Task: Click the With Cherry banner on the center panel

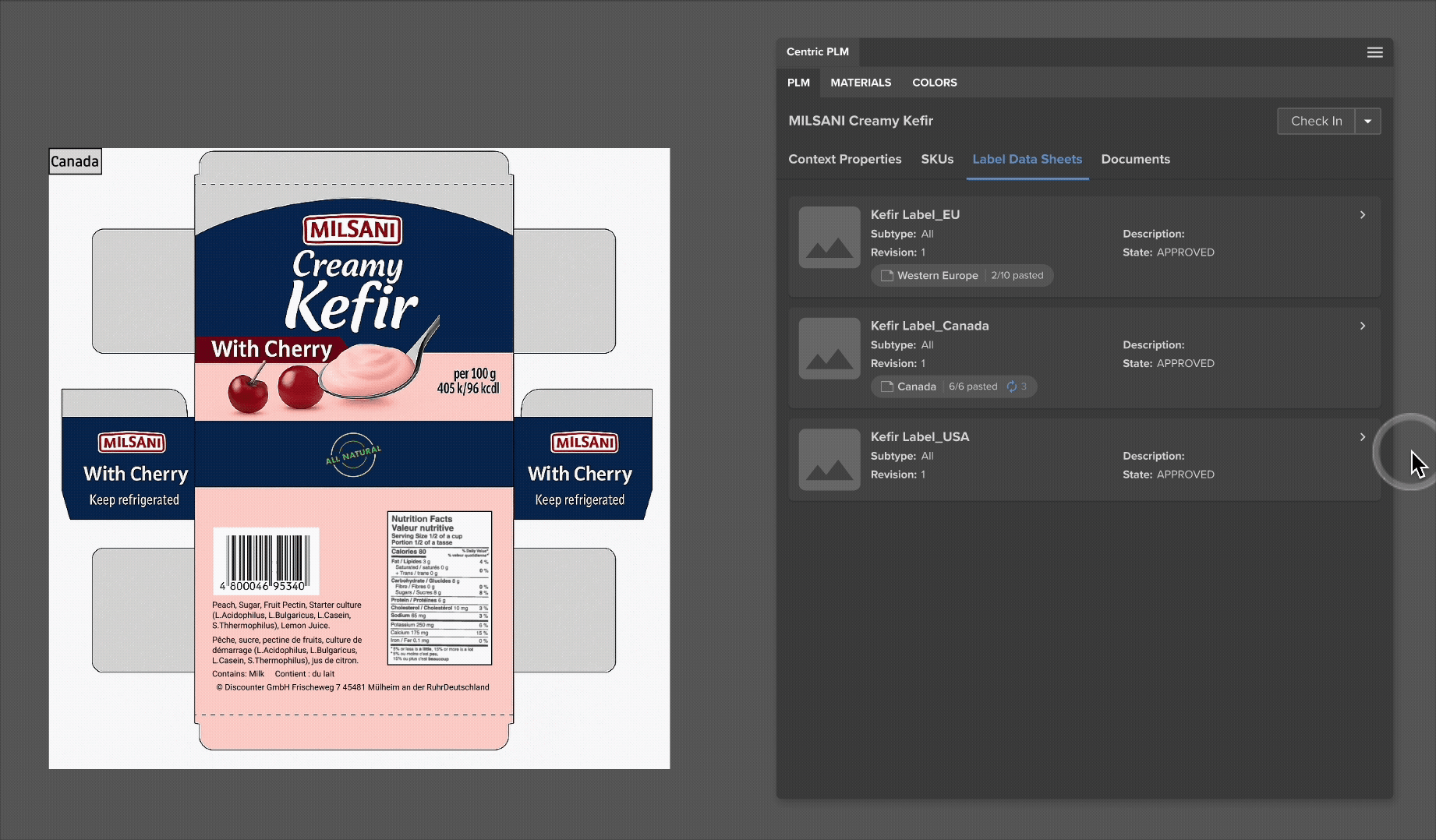Action: (x=272, y=349)
